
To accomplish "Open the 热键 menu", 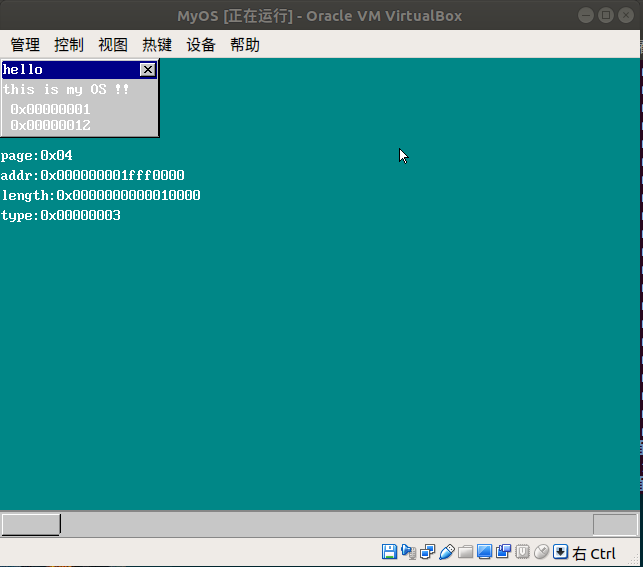I will 157,45.
